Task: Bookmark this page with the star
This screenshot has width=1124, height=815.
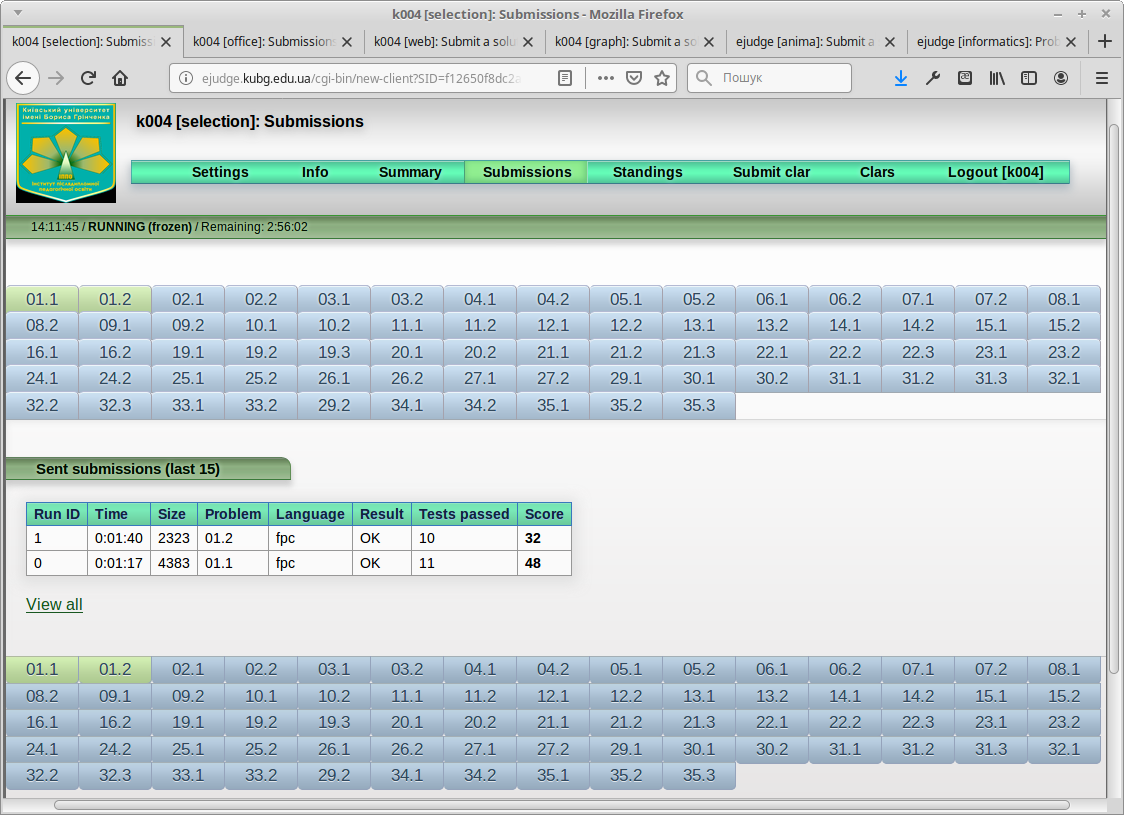Action: pyautogui.click(x=661, y=78)
